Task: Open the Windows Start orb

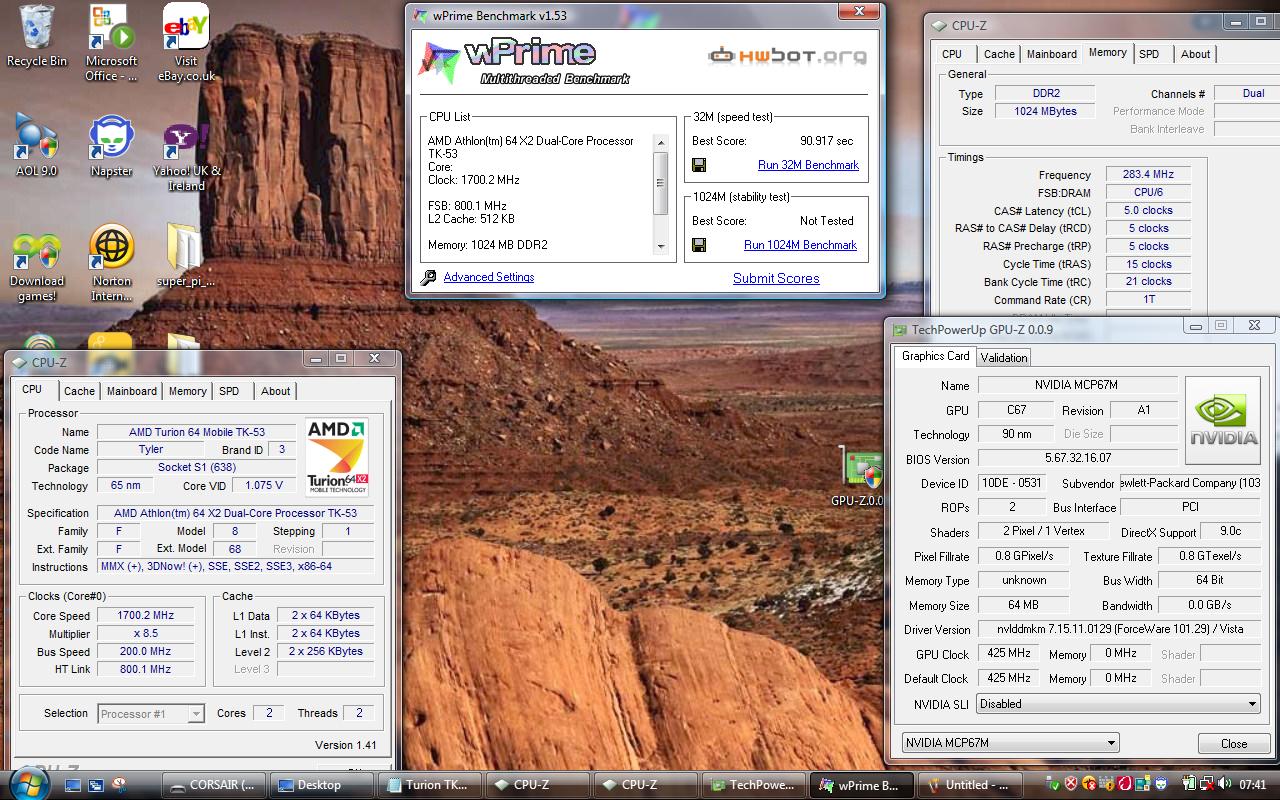Action: click(x=29, y=782)
